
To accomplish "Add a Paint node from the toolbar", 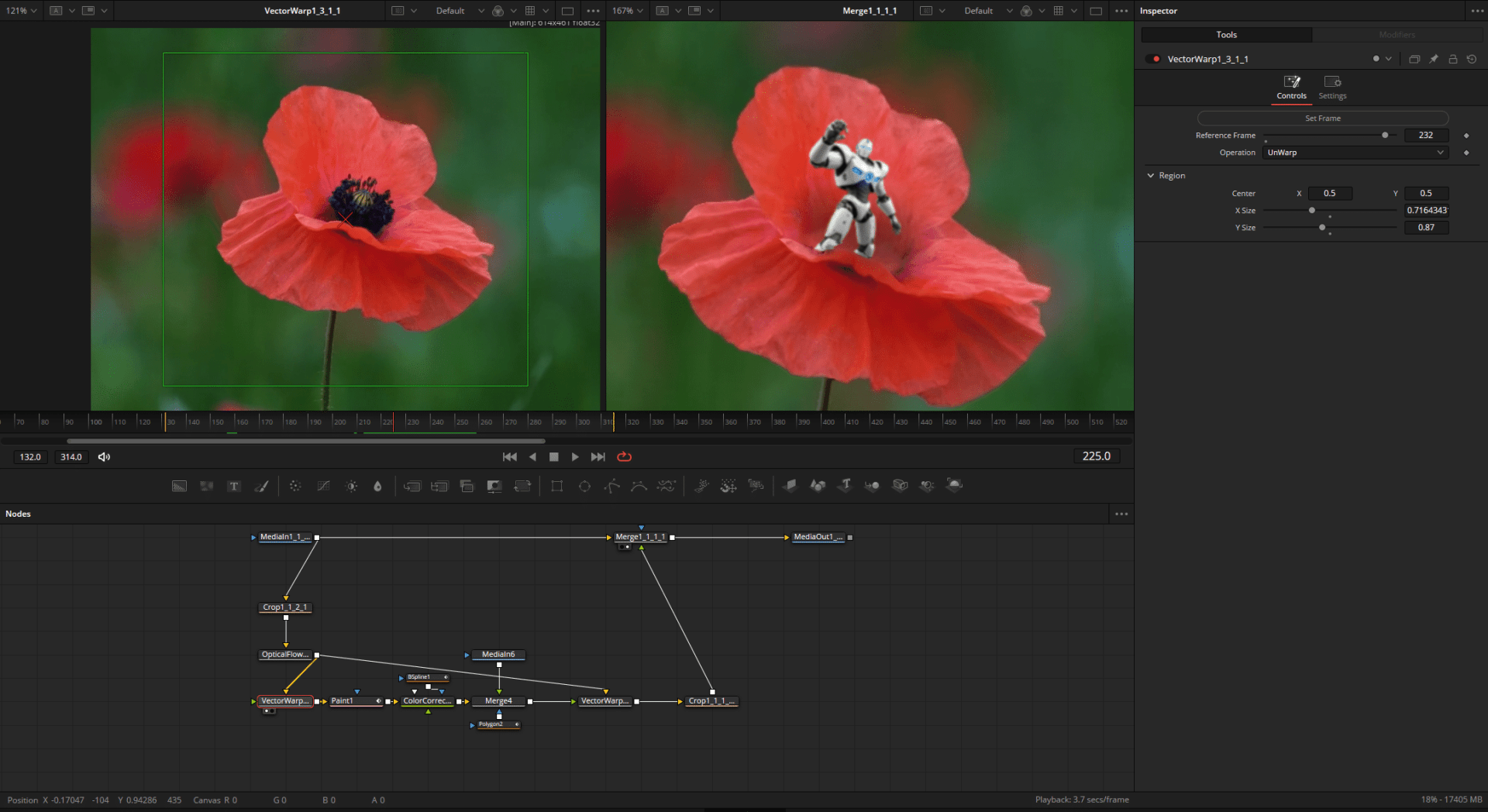I will (x=262, y=486).
